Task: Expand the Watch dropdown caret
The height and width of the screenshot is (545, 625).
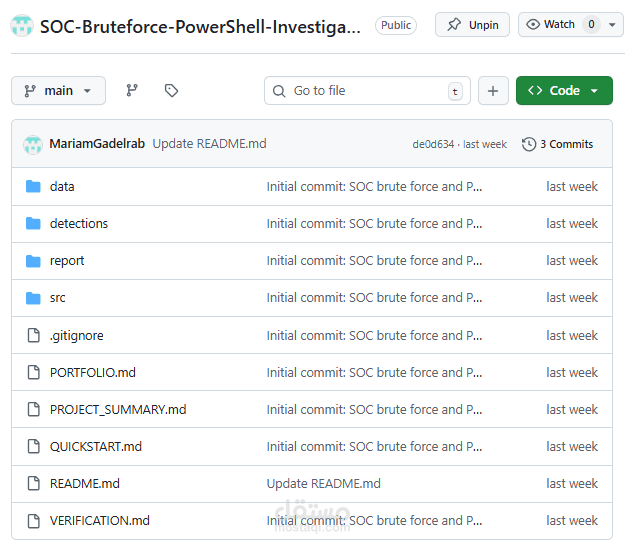Action: click(x=612, y=25)
